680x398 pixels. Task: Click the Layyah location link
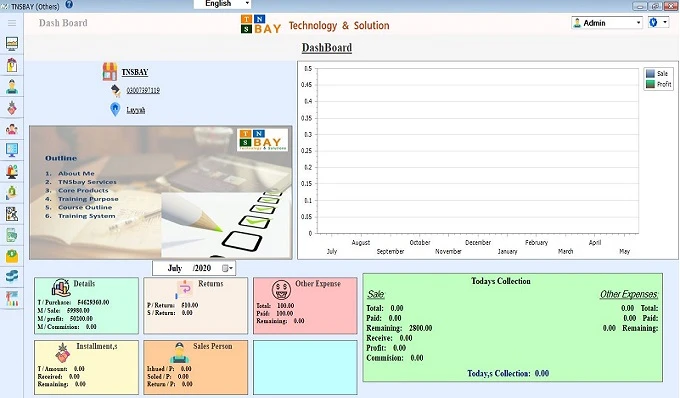136,110
